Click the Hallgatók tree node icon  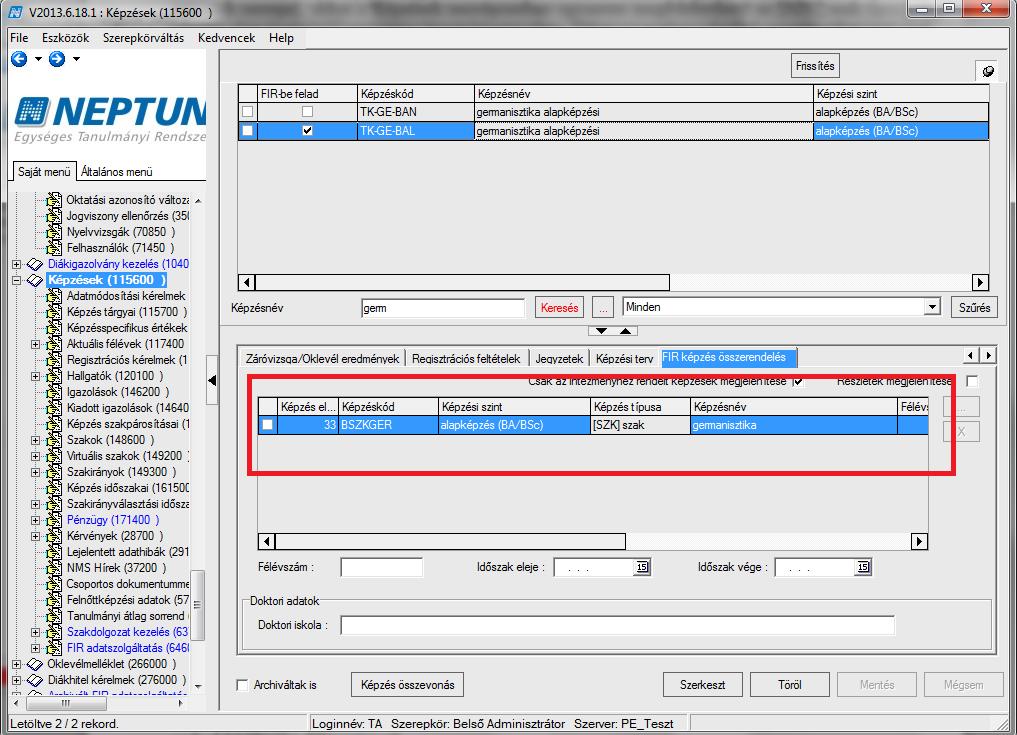(x=54, y=376)
